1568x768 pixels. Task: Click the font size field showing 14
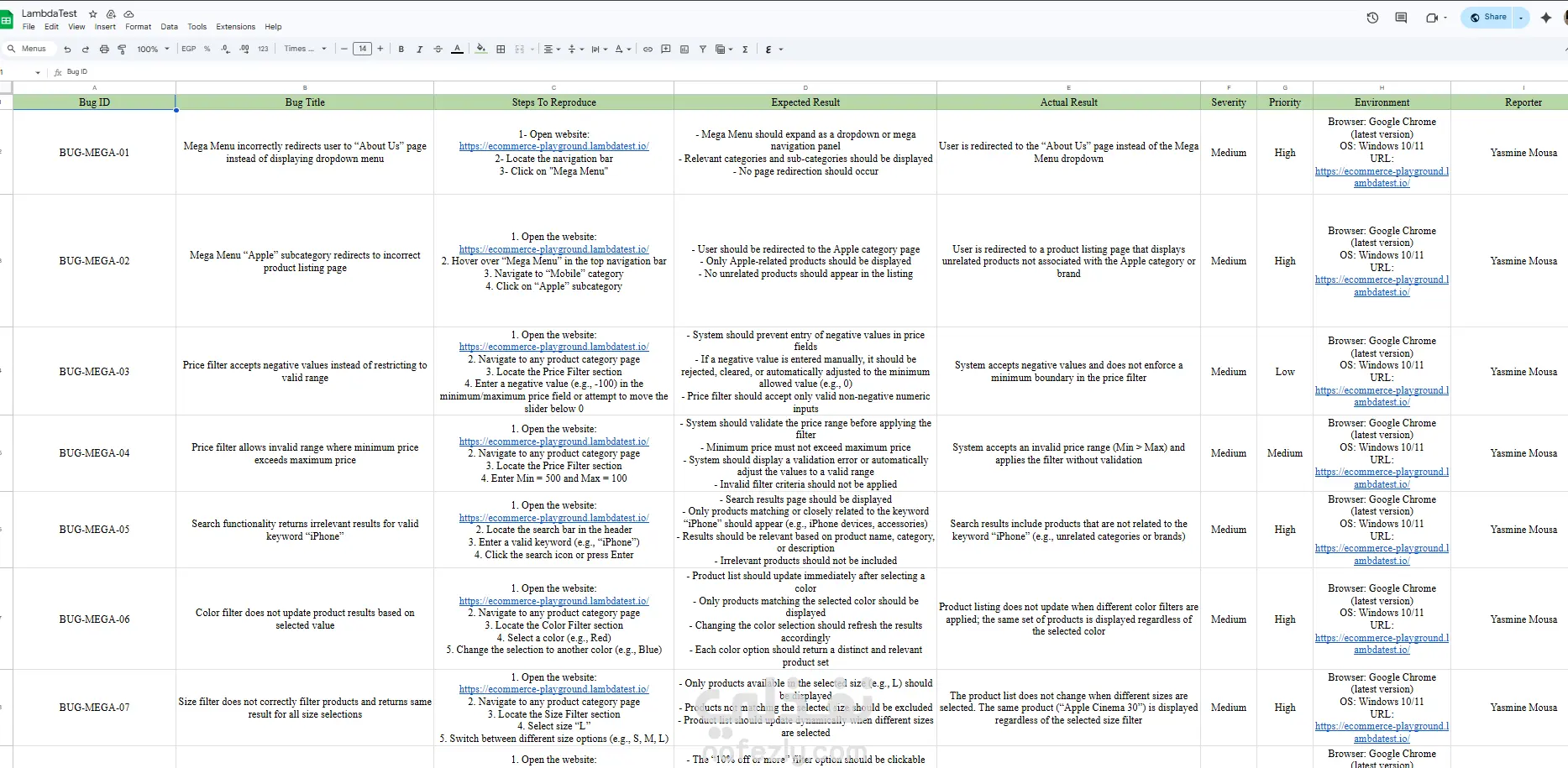coord(362,50)
